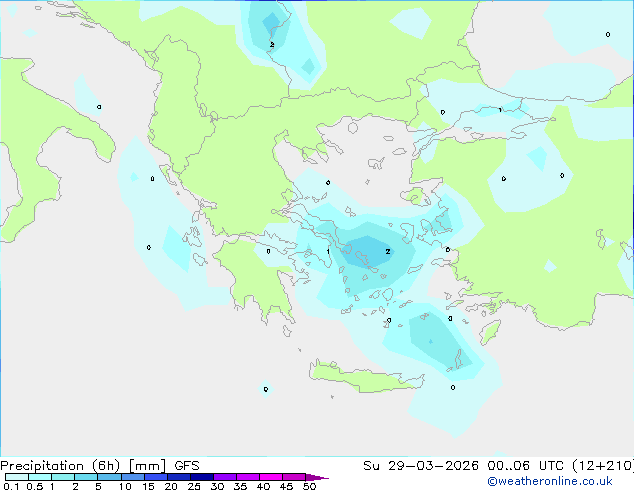Viewport: 634px width, 490px height.
Task: Click the "(12+210)" forecast run text
Action: tap(603, 466)
